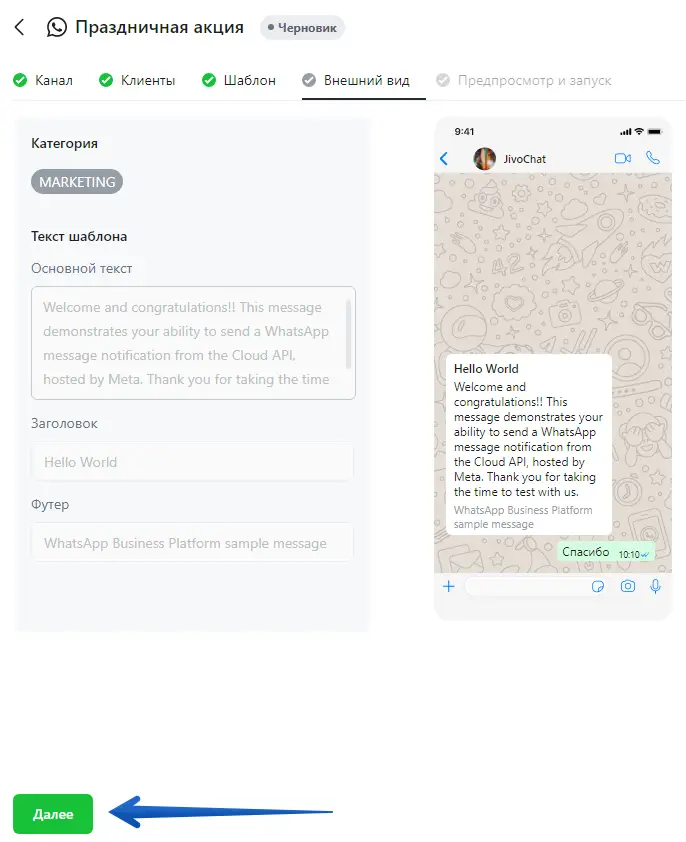Open the Клиенты step tab
686x842 pixels.
click(137, 81)
